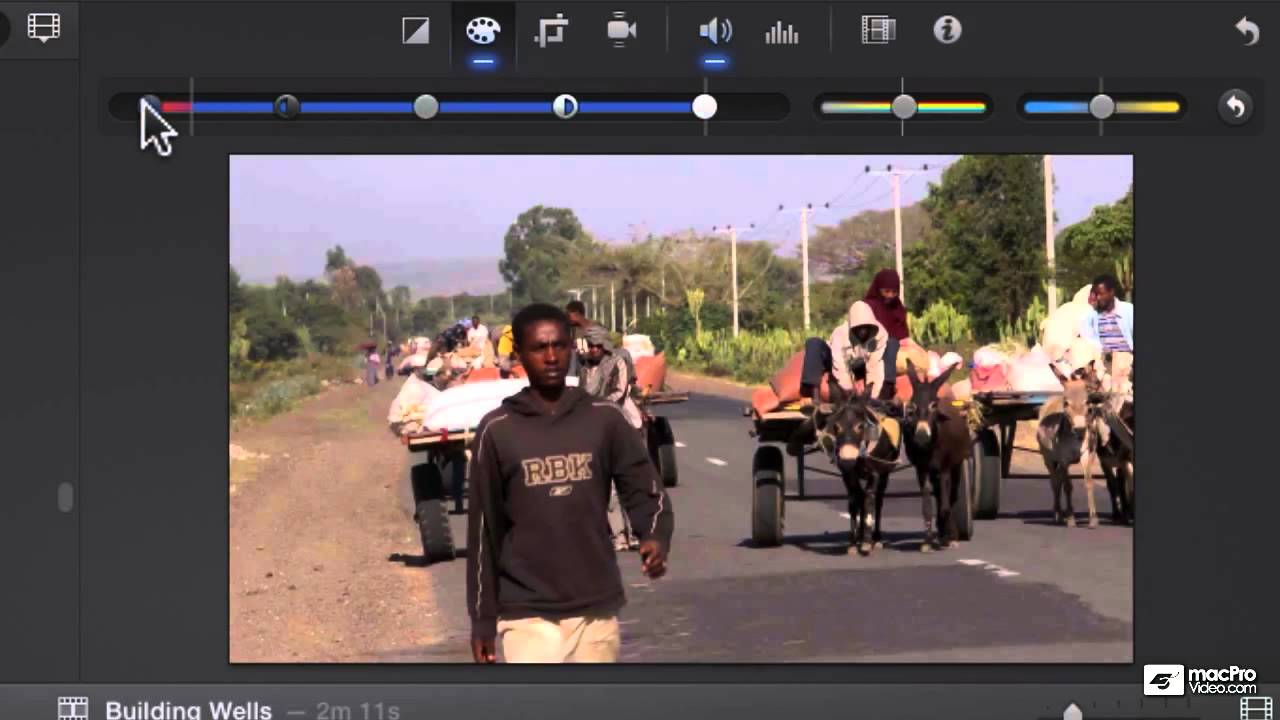Click the color temperature slider handle
1280x720 pixels.
[x=1102, y=107]
